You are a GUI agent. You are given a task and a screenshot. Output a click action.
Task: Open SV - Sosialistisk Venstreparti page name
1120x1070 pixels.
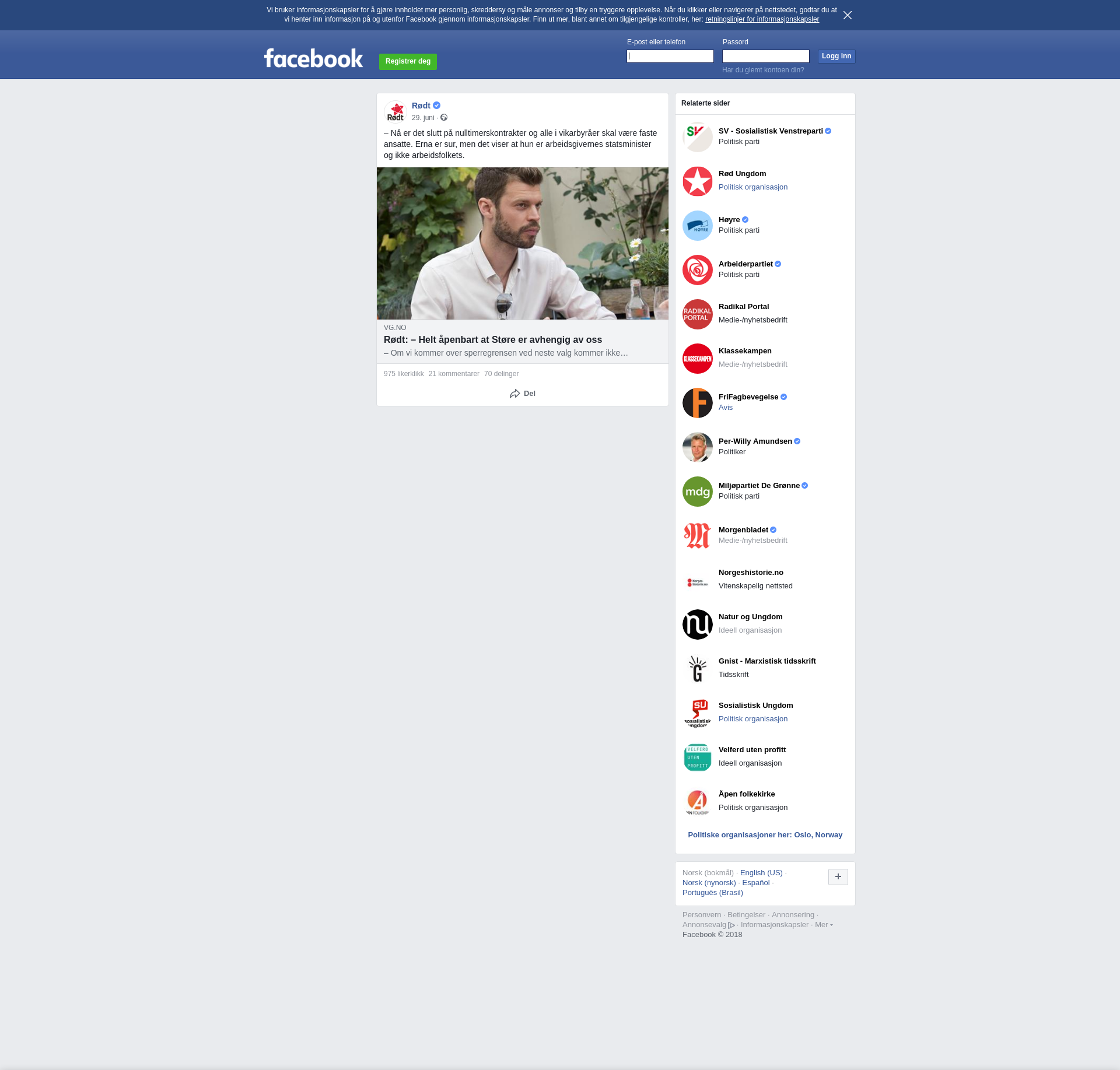(x=771, y=131)
